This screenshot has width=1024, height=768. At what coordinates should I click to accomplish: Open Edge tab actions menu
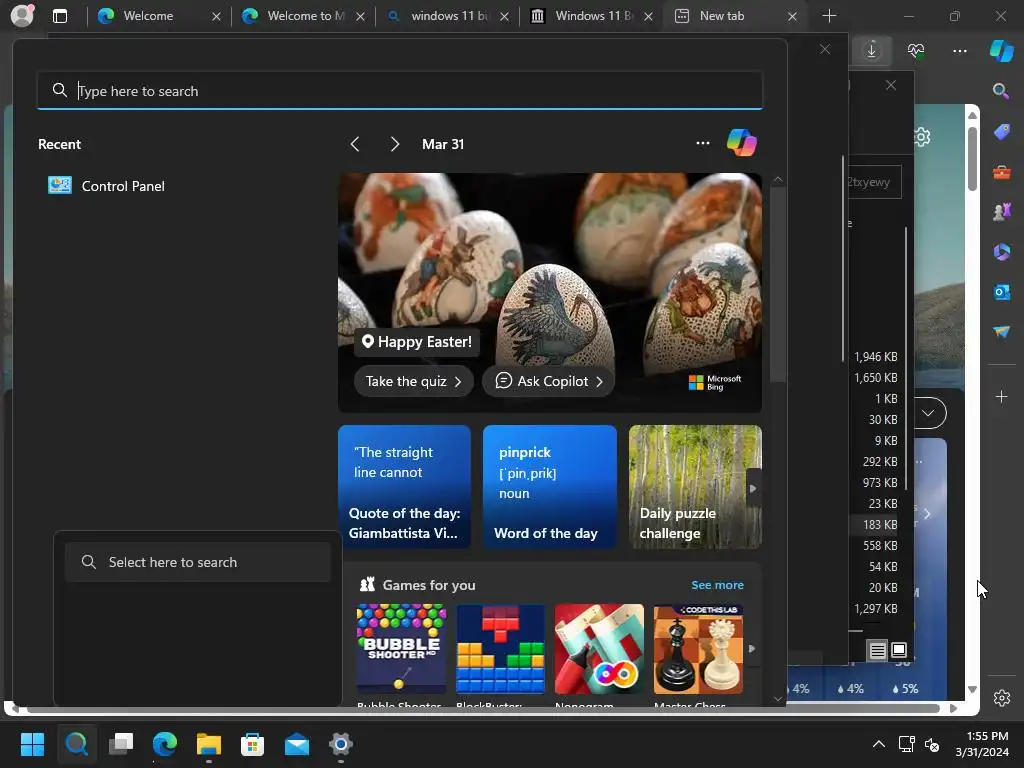pos(59,16)
